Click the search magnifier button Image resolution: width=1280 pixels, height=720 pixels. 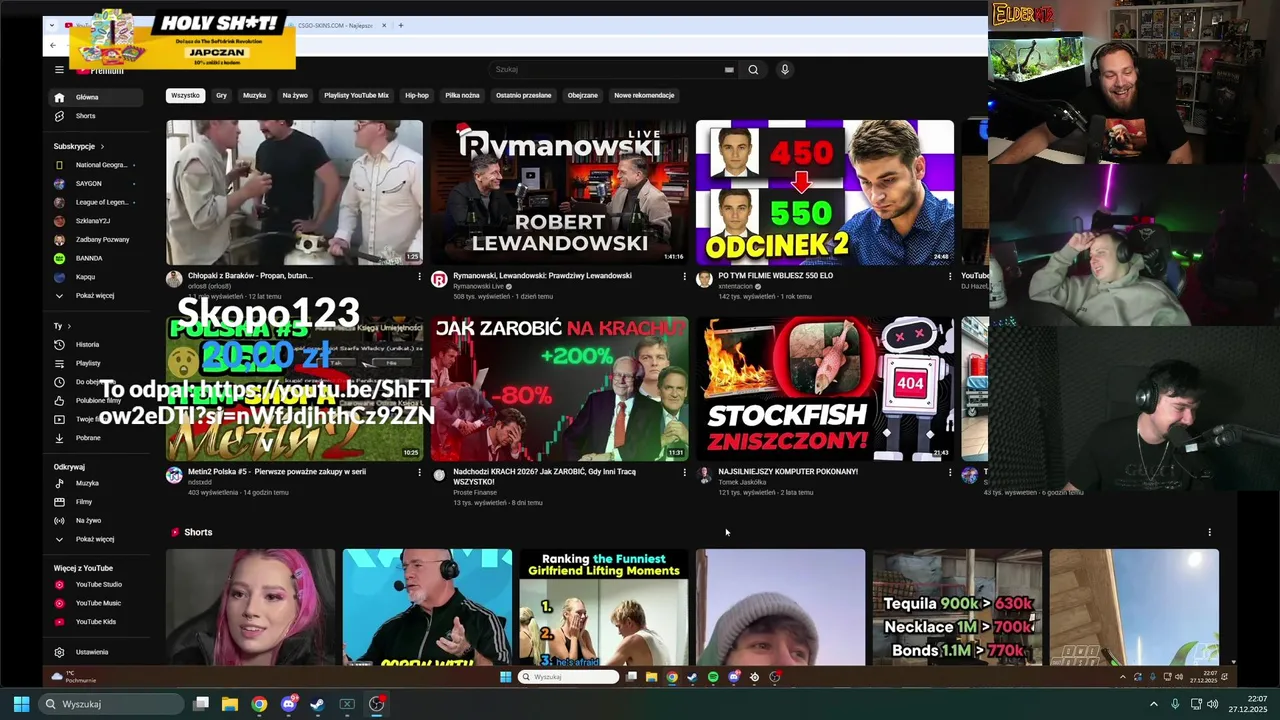point(753,70)
